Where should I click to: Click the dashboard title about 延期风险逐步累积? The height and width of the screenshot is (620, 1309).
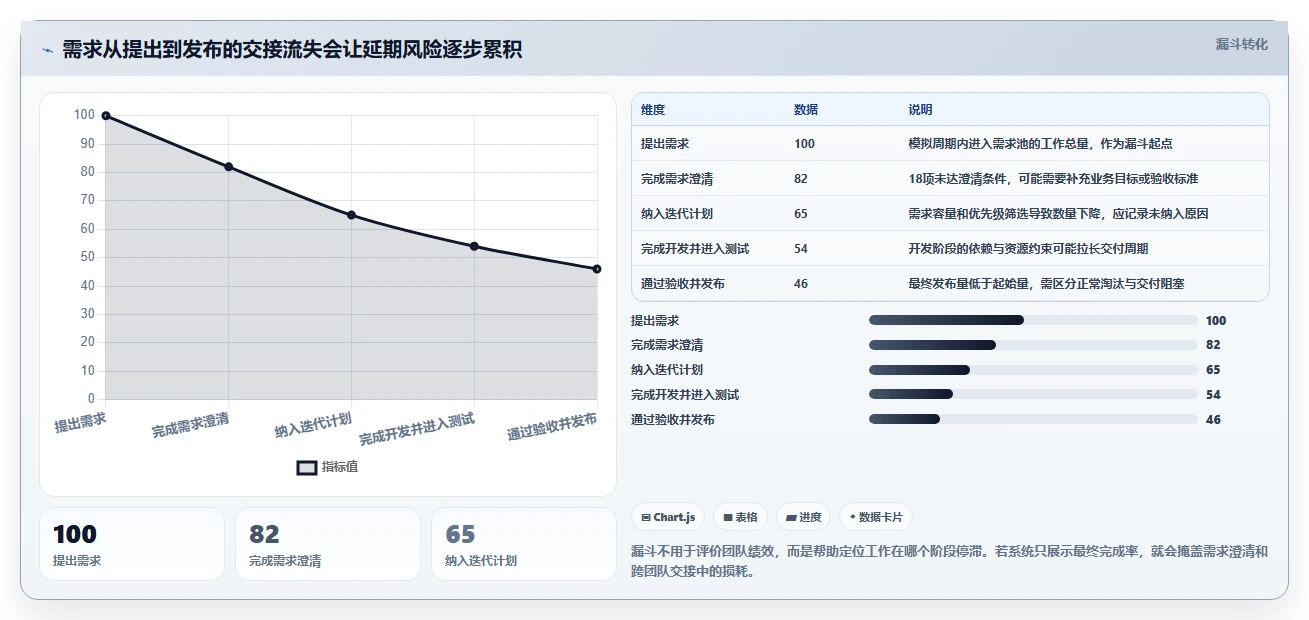click(x=292, y=50)
